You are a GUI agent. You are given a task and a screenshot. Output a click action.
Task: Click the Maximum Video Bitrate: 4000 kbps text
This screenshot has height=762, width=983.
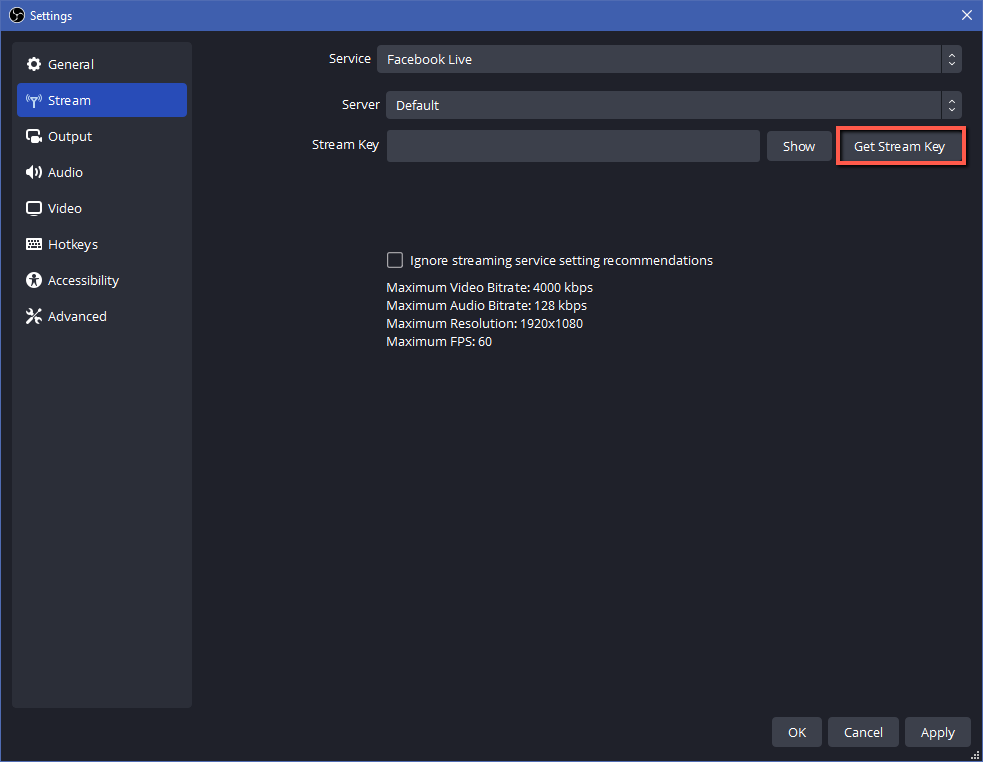490,287
